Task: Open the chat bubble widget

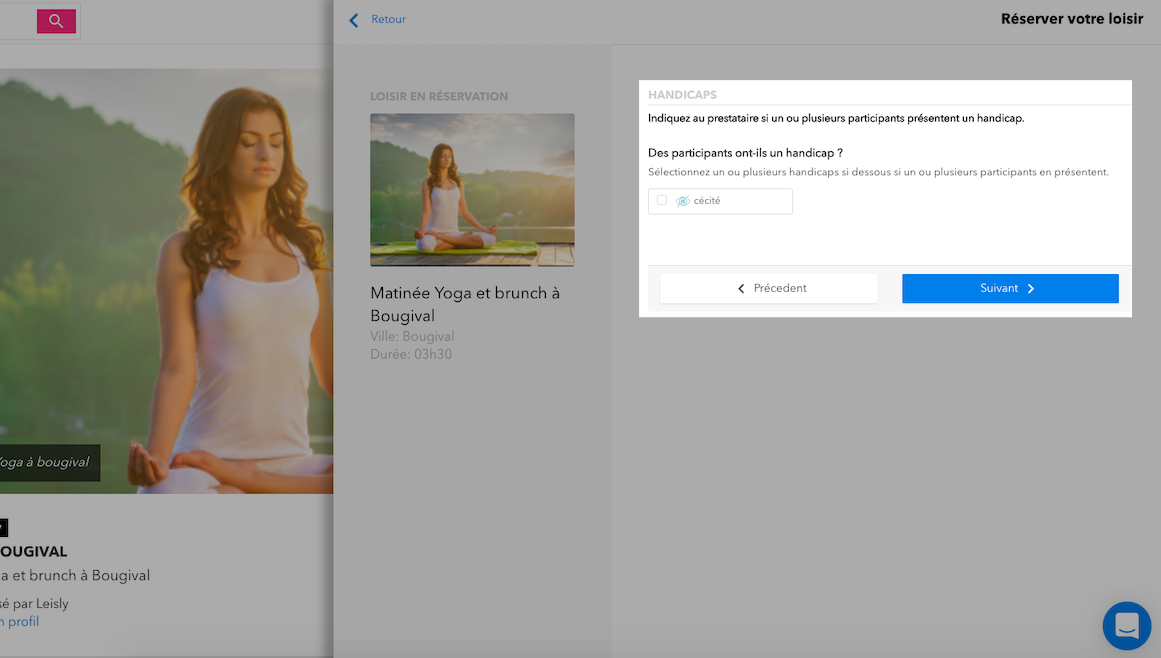Action: (x=1126, y=625)
